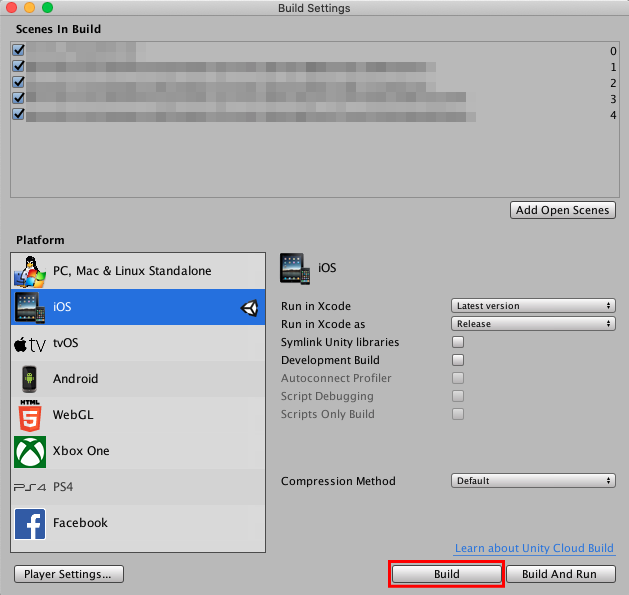The width and height of the screenshot is (629, 595).
Task: Click the Build And Run button
Action: tap(560, 574)
